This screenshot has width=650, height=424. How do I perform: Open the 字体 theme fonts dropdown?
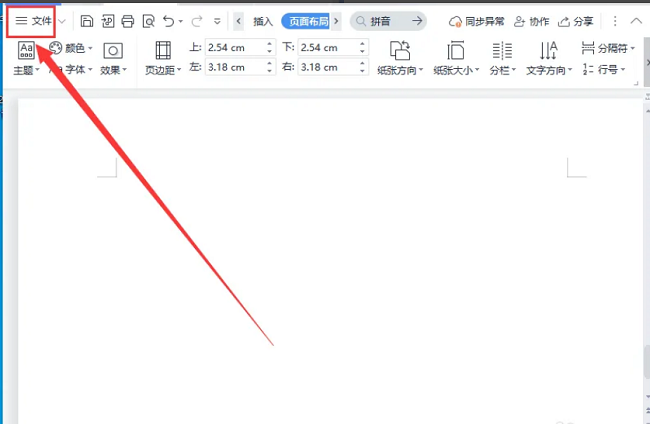(x=70, y=69)
